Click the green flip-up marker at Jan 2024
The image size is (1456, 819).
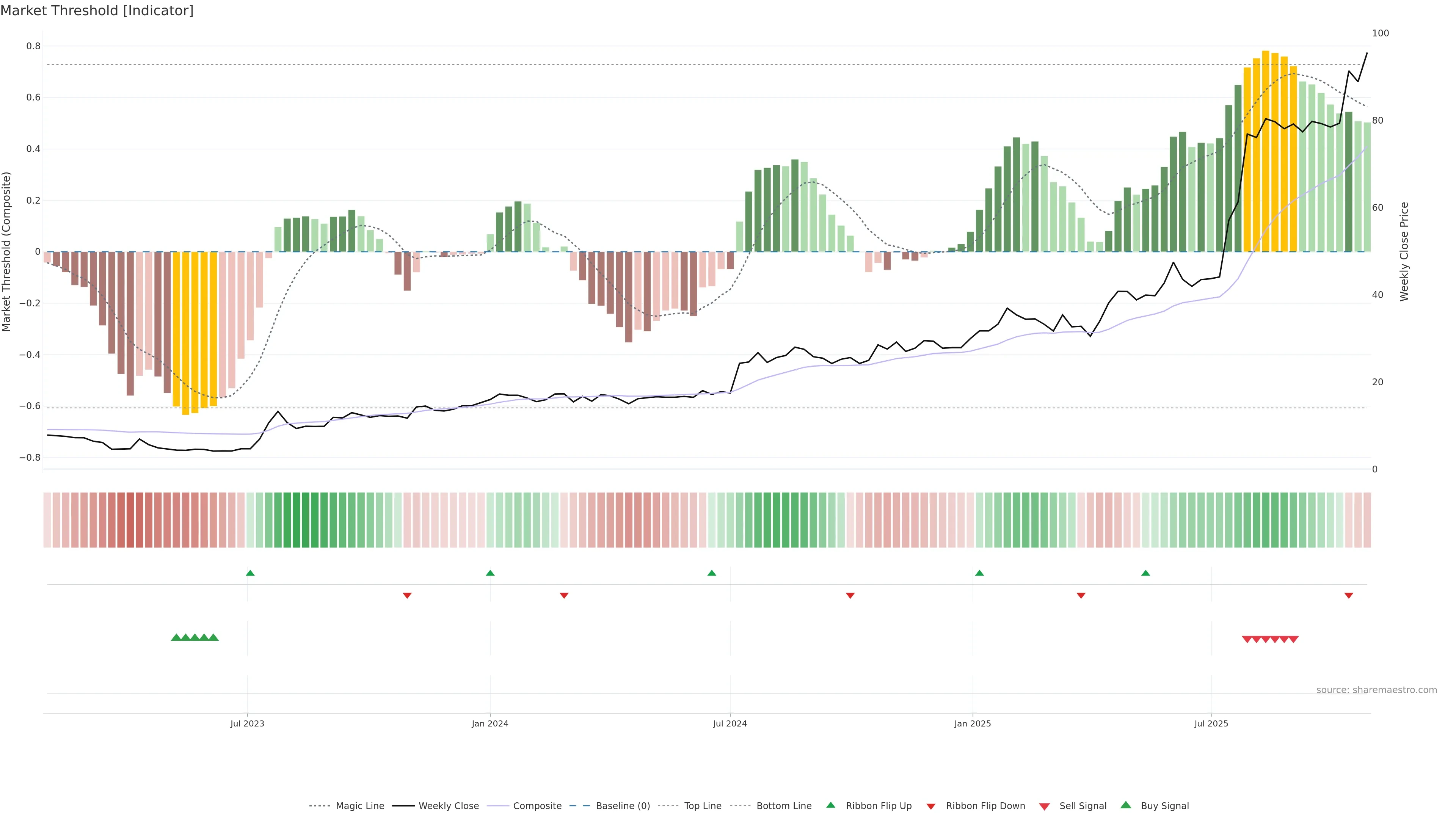coord(490,573)
